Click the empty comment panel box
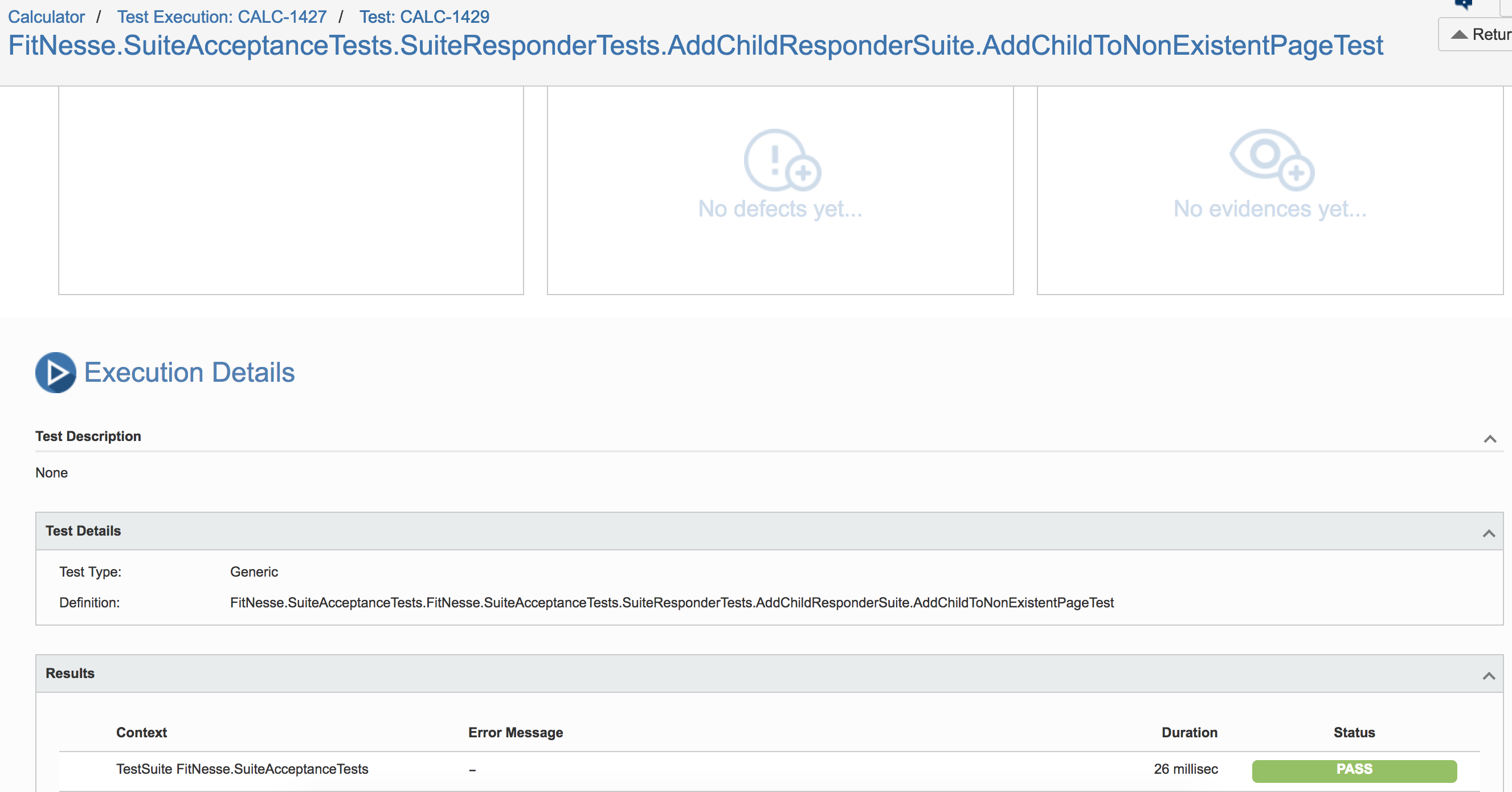1512x792 pixels. (x=291, y=191)
